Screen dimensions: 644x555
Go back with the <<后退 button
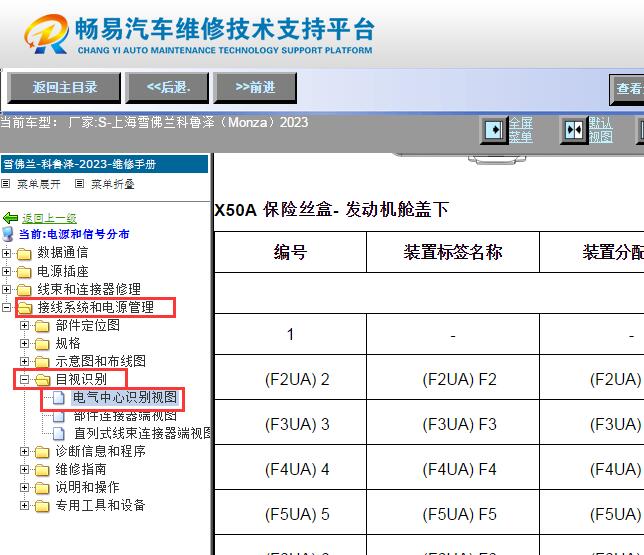pos(167,88)
